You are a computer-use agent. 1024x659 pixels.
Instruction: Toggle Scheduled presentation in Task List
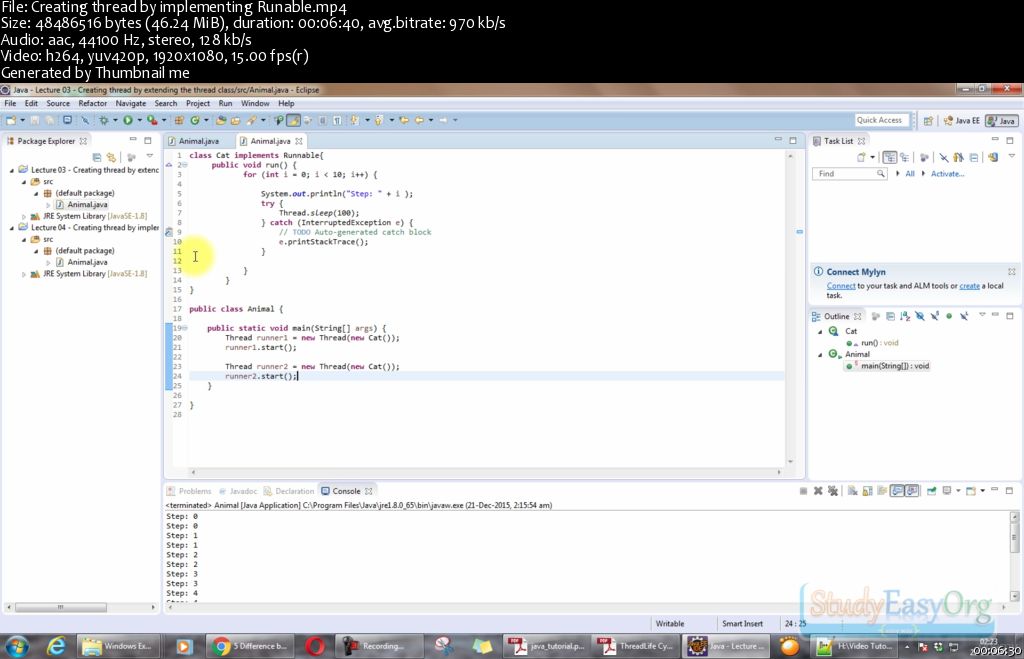click(904, 157)
